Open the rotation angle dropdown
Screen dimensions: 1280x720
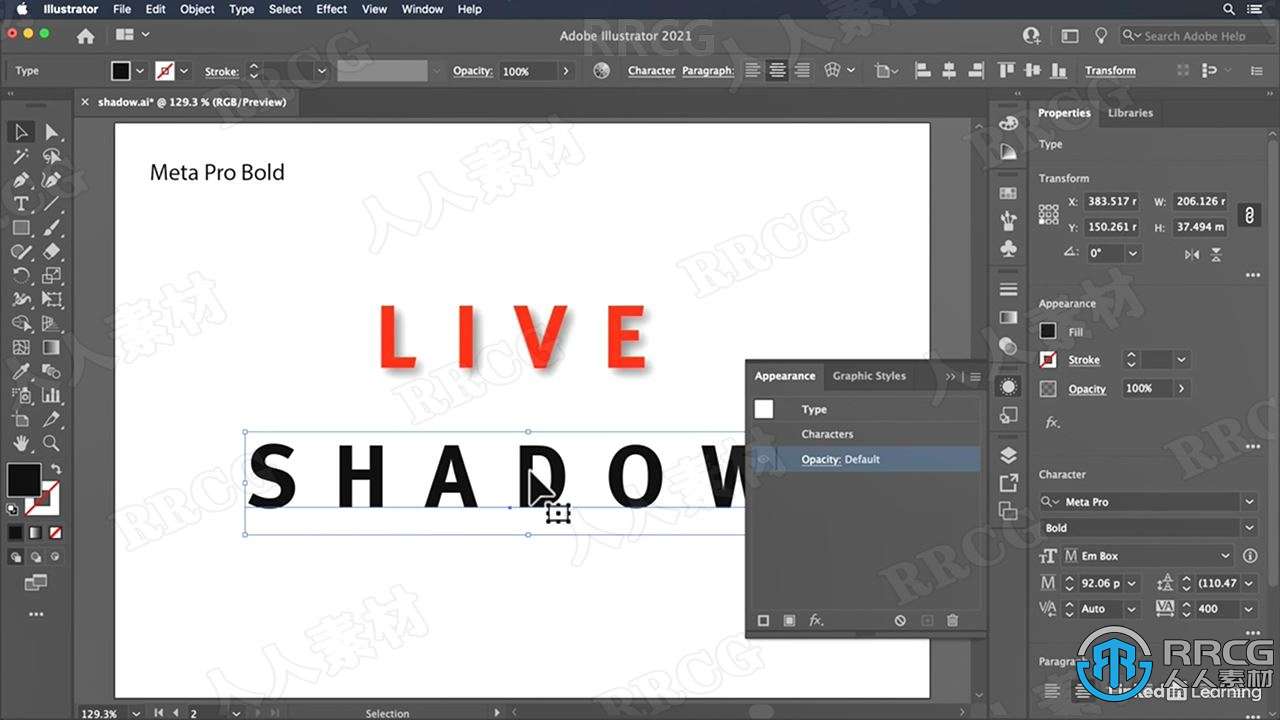click(1133, 254)
